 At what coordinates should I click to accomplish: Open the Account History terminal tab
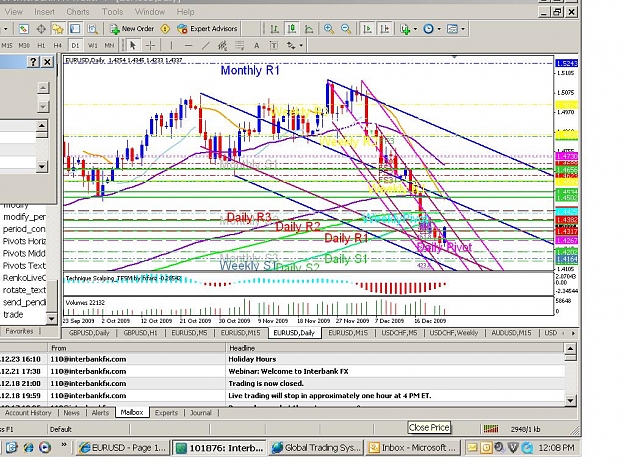click(x=28, y=413)
